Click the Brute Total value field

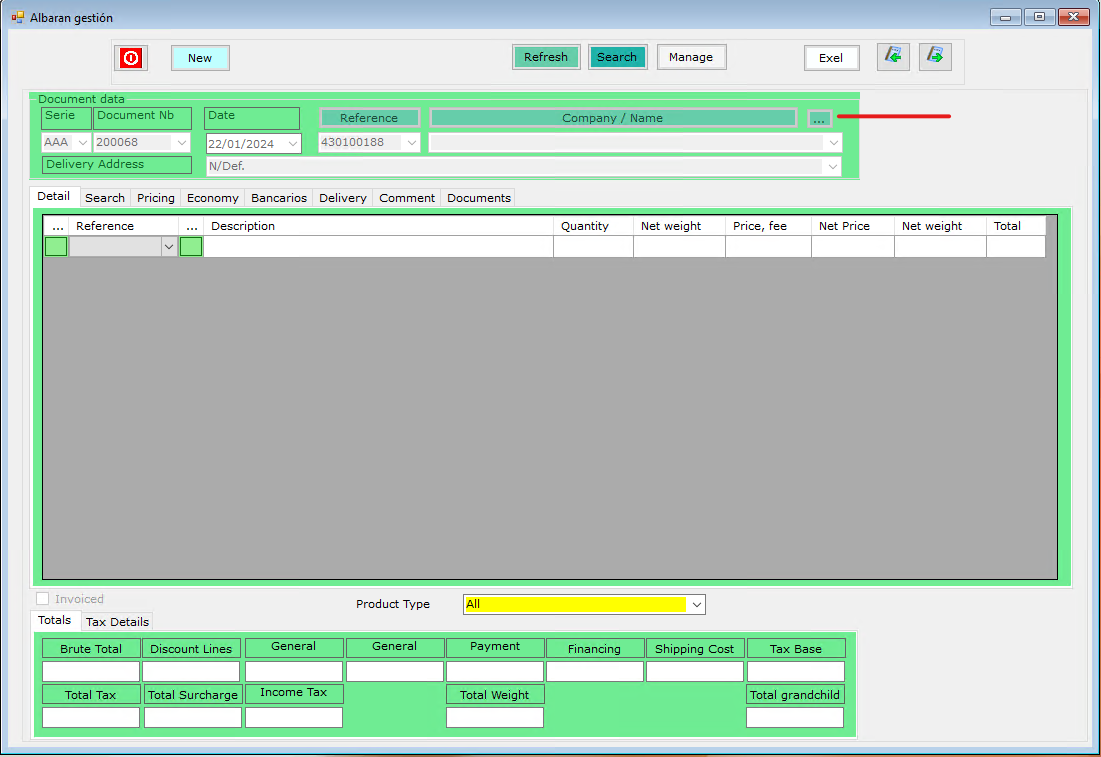[91, 671]
